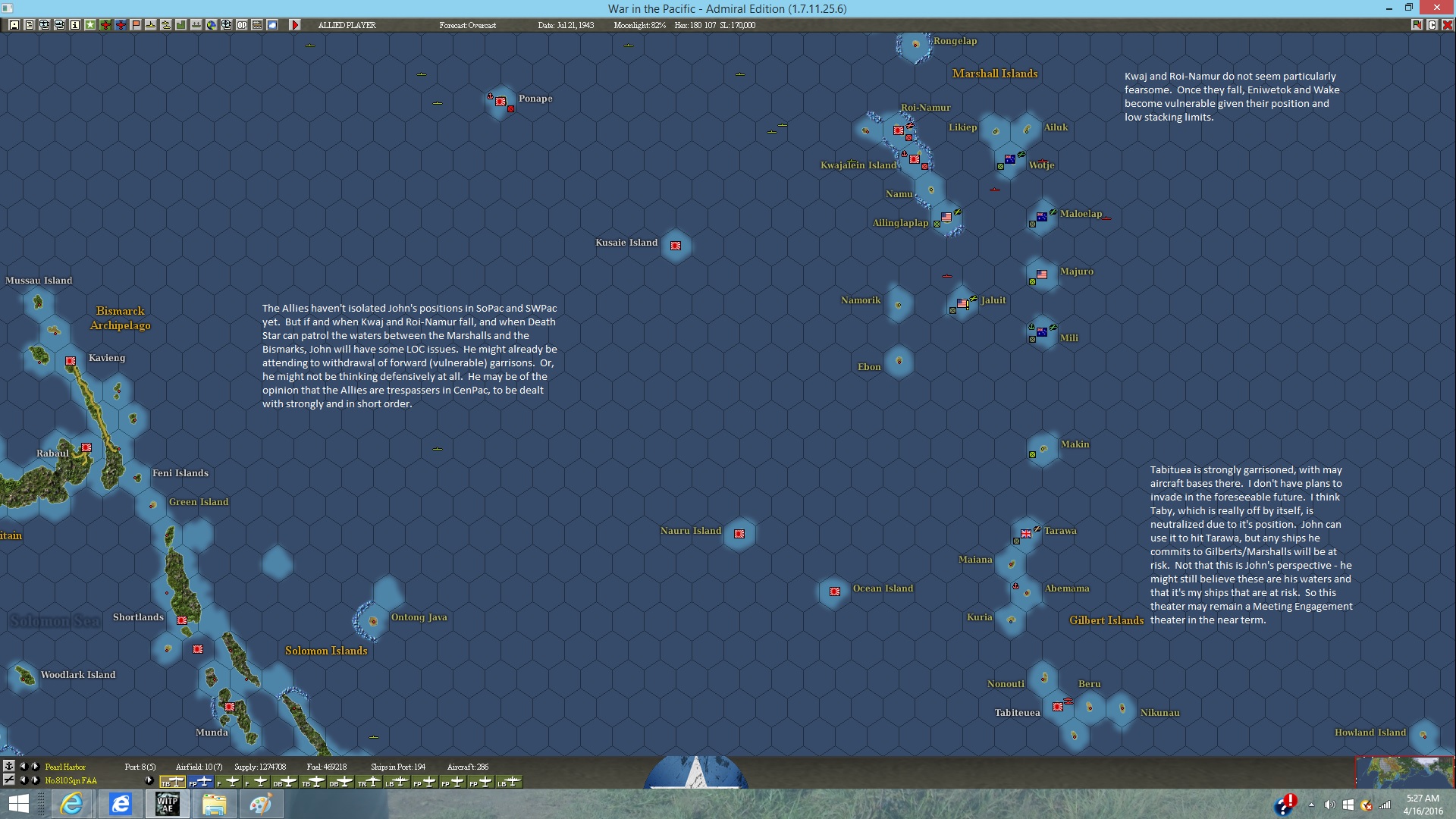
Task: Click the crosshair hex toolbar icon
Action: click(227, 25)
